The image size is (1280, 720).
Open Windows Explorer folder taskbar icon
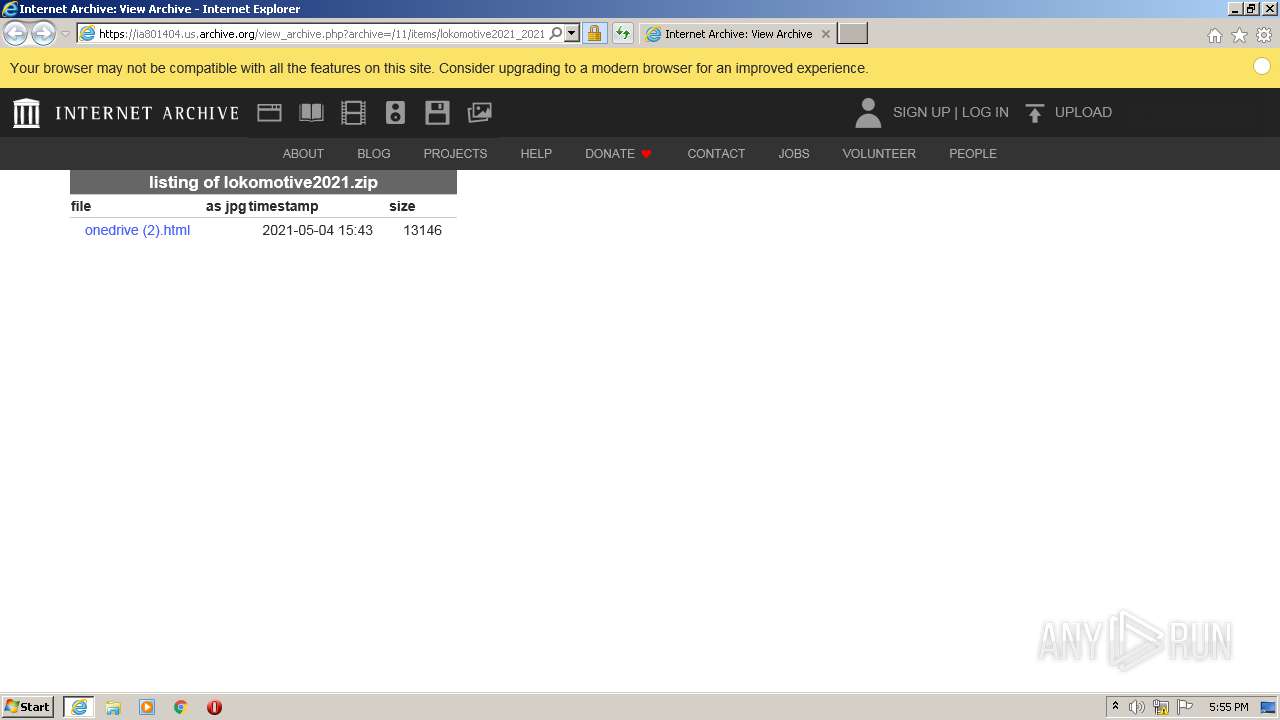pyautogui.click(x=113, y=707)
